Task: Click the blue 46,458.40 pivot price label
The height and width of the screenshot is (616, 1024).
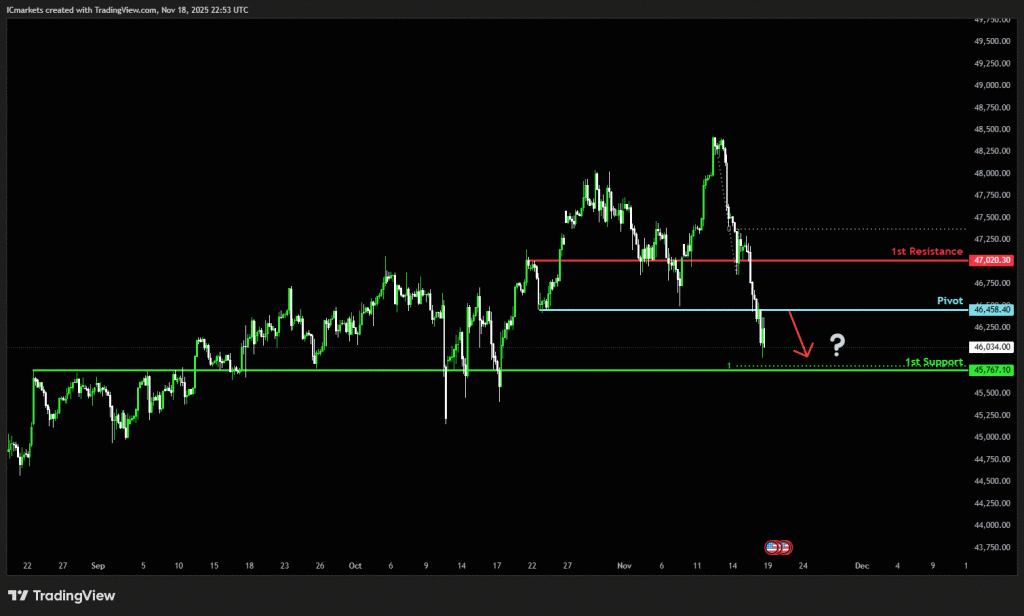Action: 990,310
